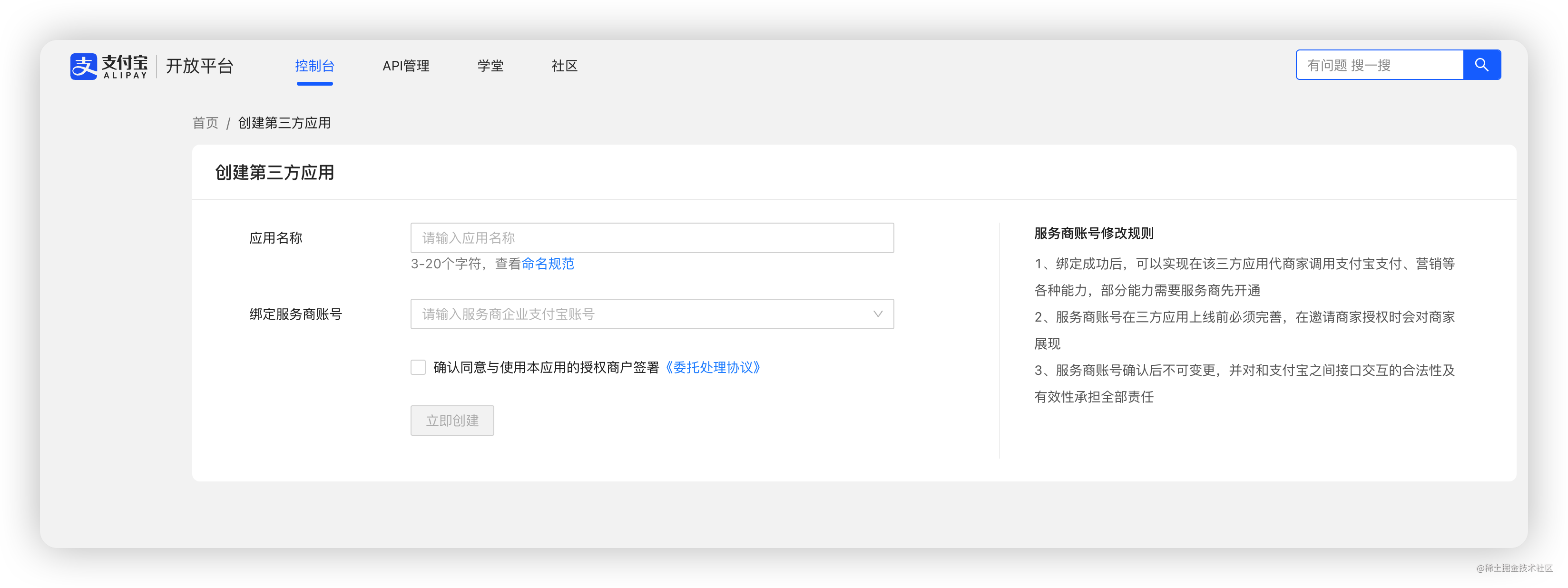The height and width of the screenshot is (588, 1568).
Task: Click the 绑定服务商账号 label
Action: coord(296,314)
